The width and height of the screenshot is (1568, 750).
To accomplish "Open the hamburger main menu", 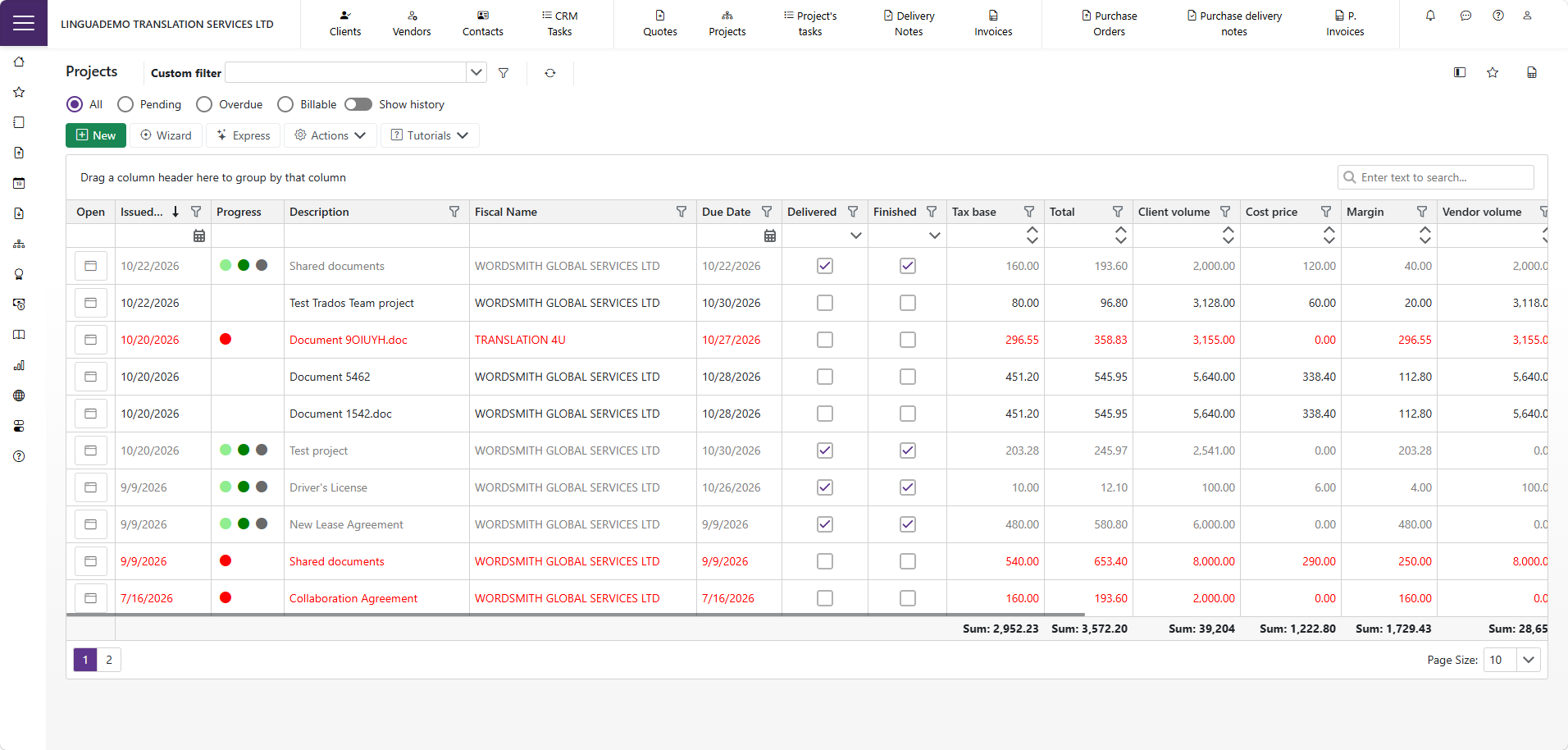I will [24, 23].
